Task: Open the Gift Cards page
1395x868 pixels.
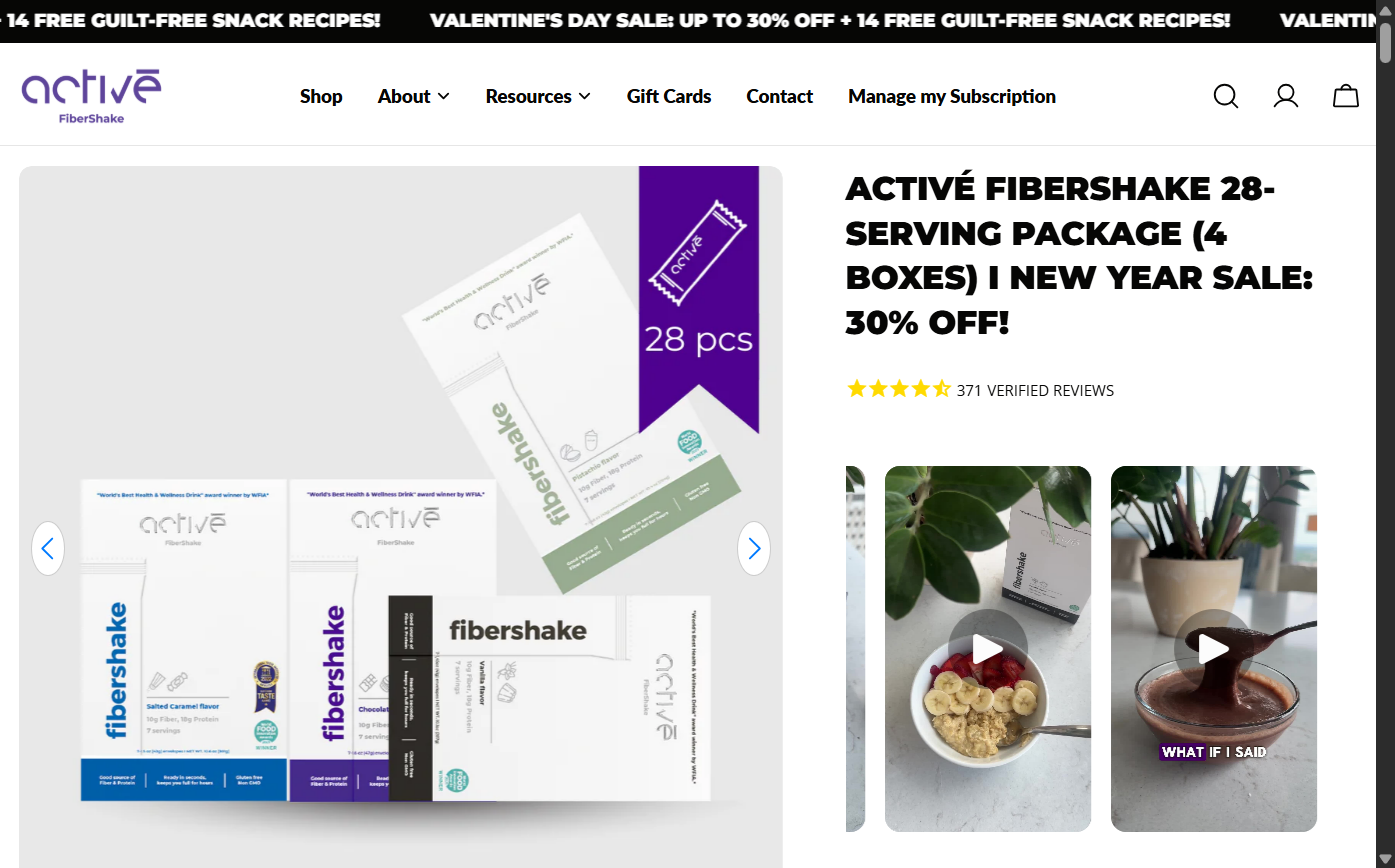Action: click(x=669, y=96)
